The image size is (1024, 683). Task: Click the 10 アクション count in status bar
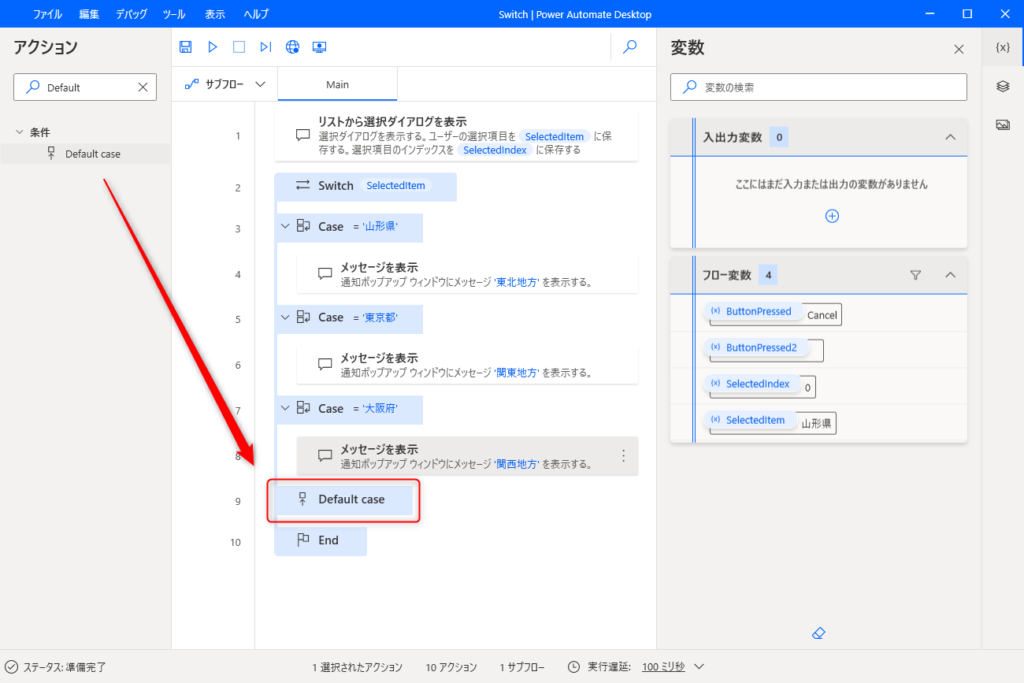pyautogui.click(x=451, y=667)
